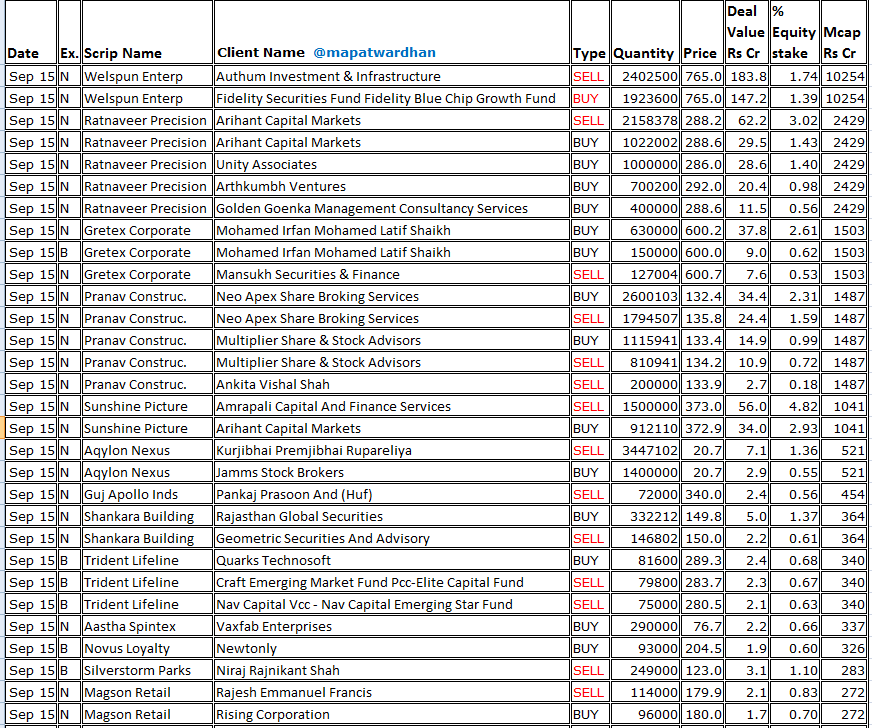Click the "Client Name" header label
The width and height of the screenshot is (872, 728).
tap(261, 53)
